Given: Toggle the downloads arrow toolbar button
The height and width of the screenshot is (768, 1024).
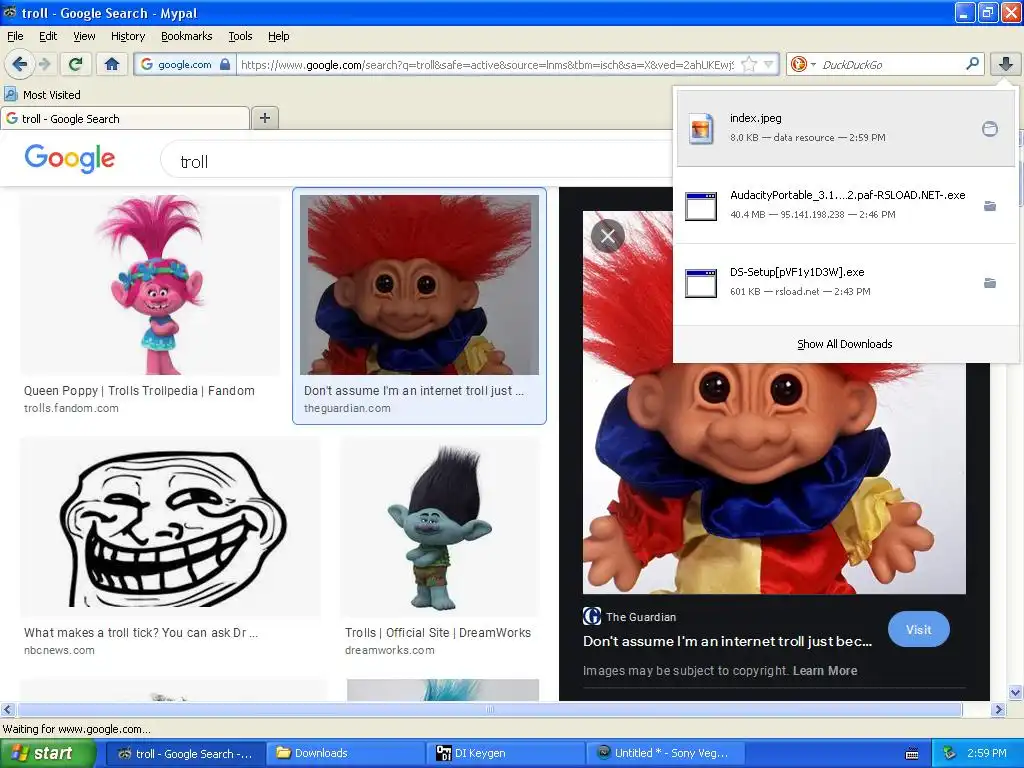Looking at the screenshot, I should [1006, 64].
